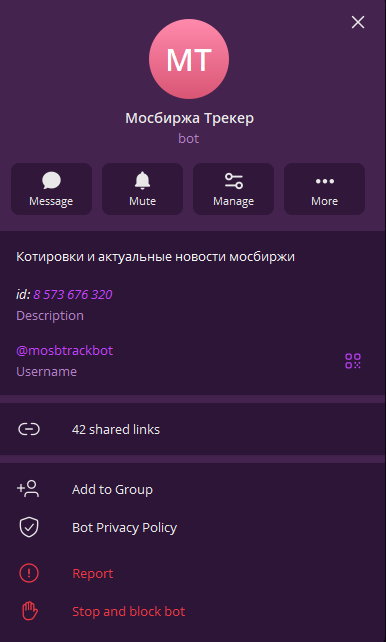Click the privacy shield icon
386x642 pixels.
pos(29,527)
